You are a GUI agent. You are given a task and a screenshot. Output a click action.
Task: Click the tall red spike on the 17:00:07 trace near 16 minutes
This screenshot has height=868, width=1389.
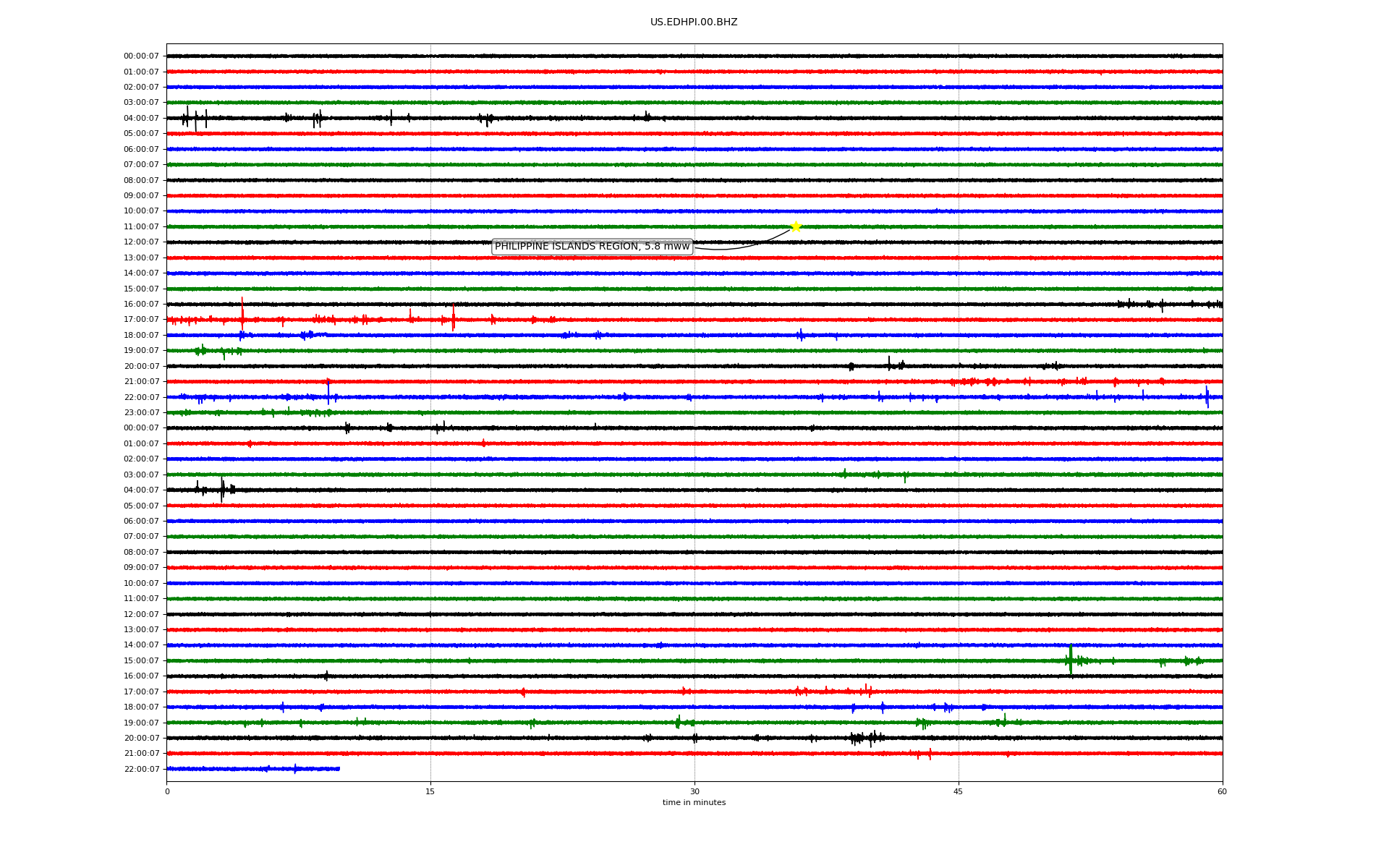(x=454, y=318)
